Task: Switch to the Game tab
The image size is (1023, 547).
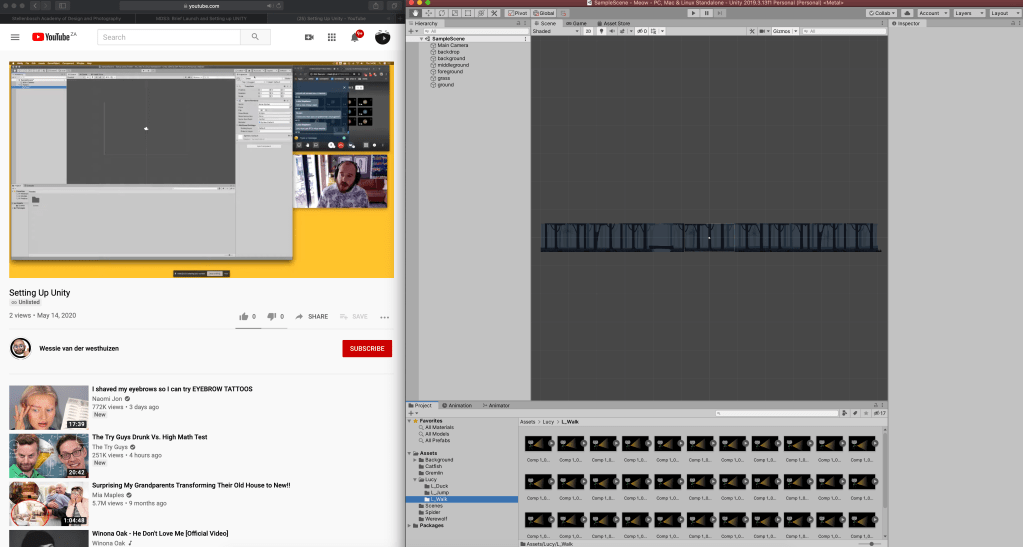Action: point(578,22)
